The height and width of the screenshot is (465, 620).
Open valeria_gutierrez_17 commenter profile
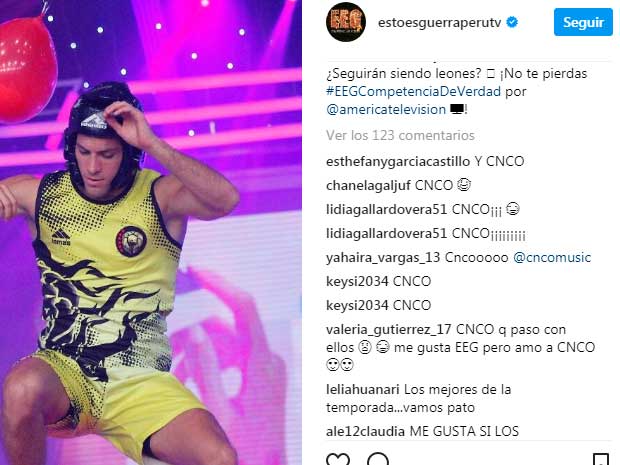click(x=389, y=330)
